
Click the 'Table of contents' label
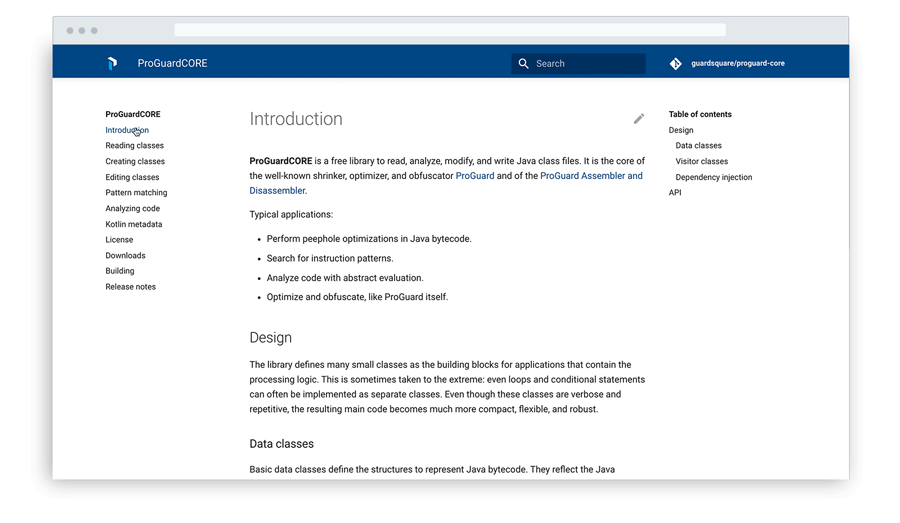point(700,114)
